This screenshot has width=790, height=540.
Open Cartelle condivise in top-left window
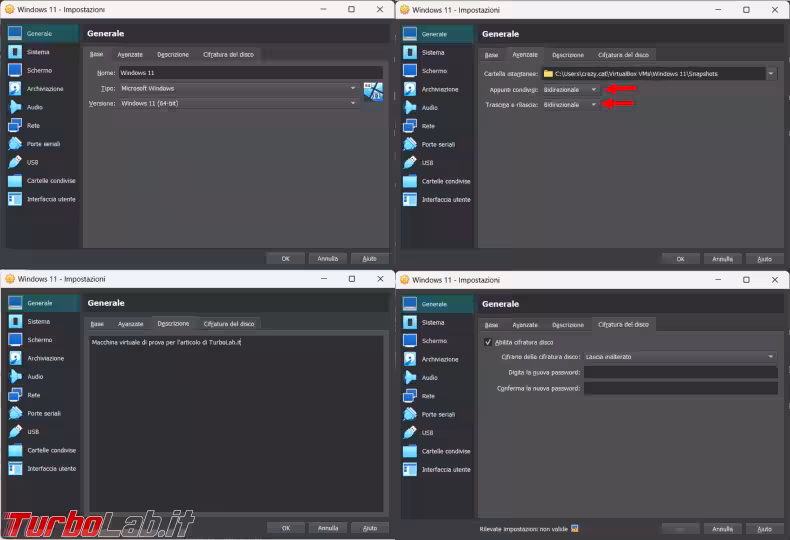pyautogui.click(x=42, y=181)
